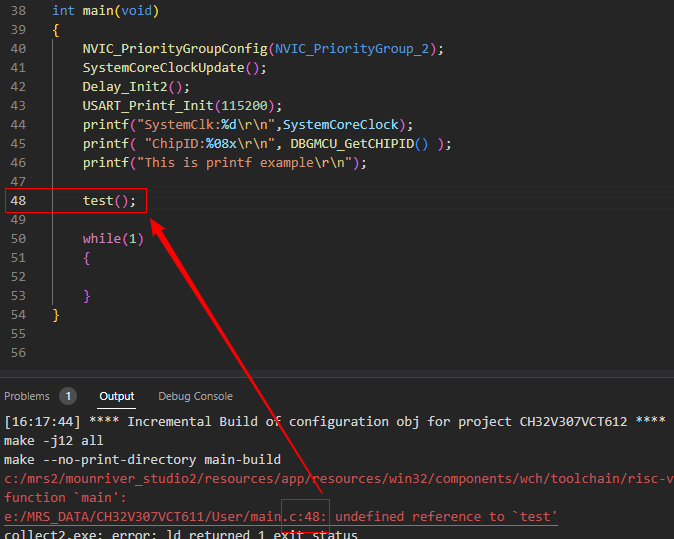674x539 pixels.
Task: Click line number 38 in the gutter
Action: (x=18, y=10)
